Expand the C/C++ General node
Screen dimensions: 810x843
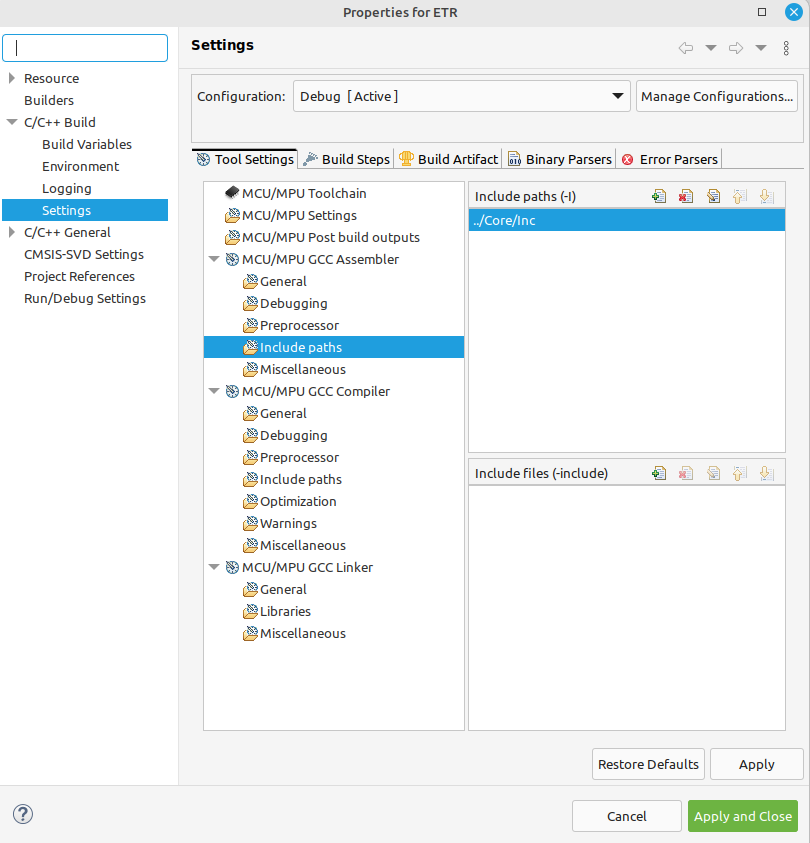[12, 232]
